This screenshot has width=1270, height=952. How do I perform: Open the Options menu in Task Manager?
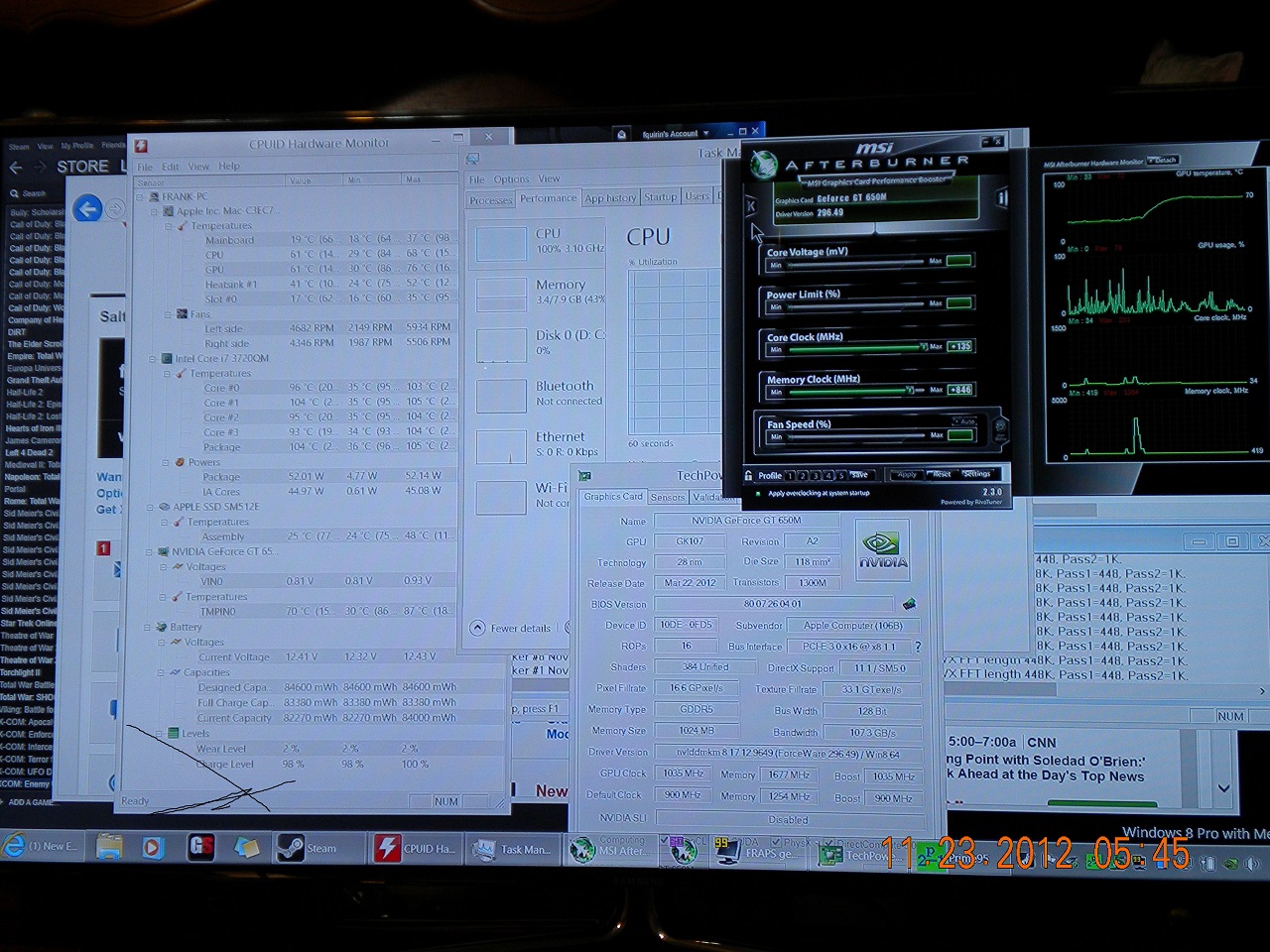pyautogui.click(x=512, y=179)
